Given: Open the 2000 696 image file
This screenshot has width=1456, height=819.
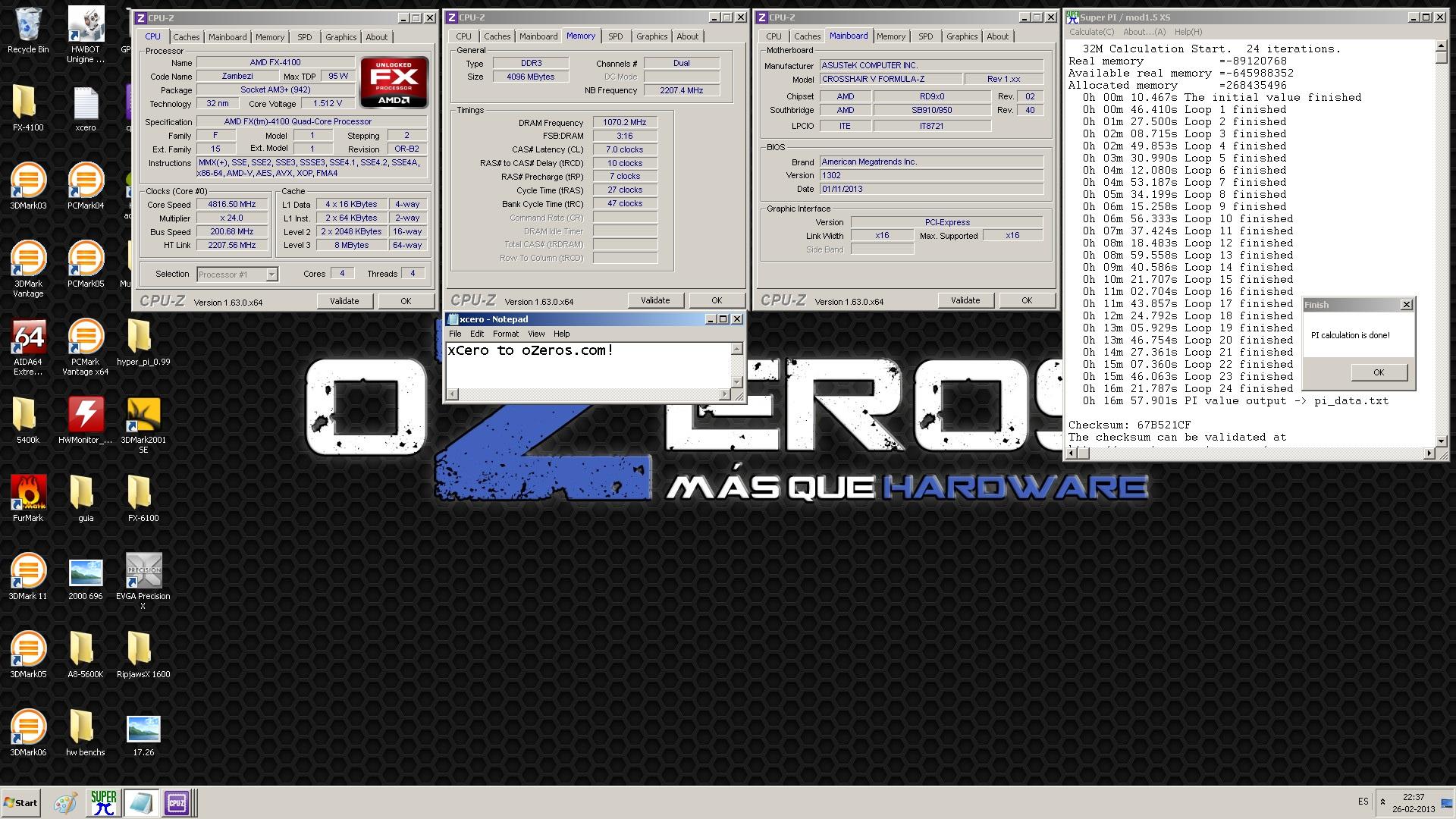Looking at the screenshot, I should coord(86,577).
